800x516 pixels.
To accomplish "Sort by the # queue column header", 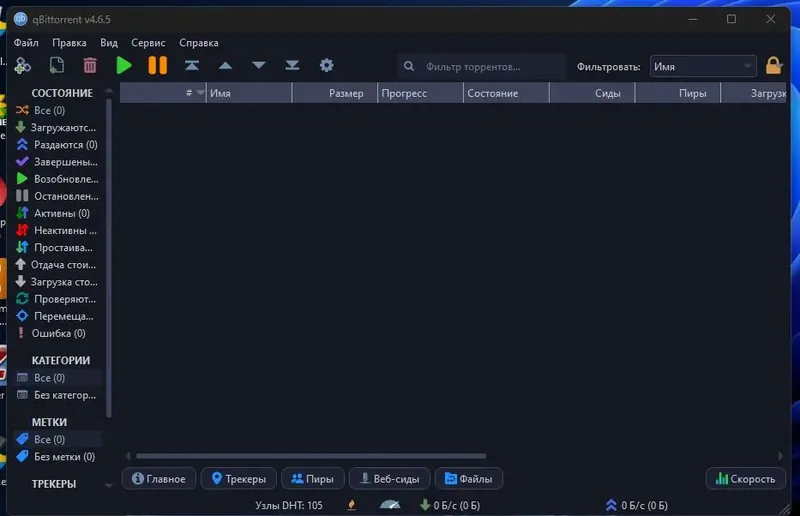I will (163, 93).
